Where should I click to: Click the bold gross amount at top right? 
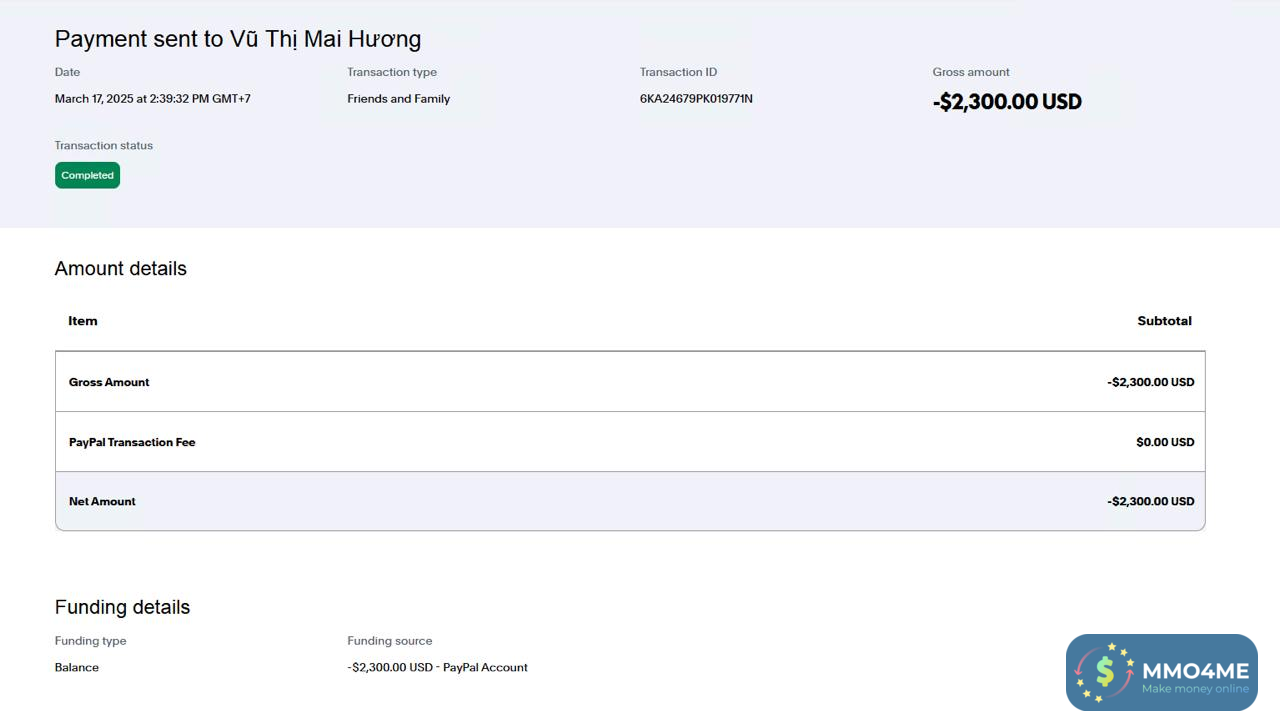1006,102
